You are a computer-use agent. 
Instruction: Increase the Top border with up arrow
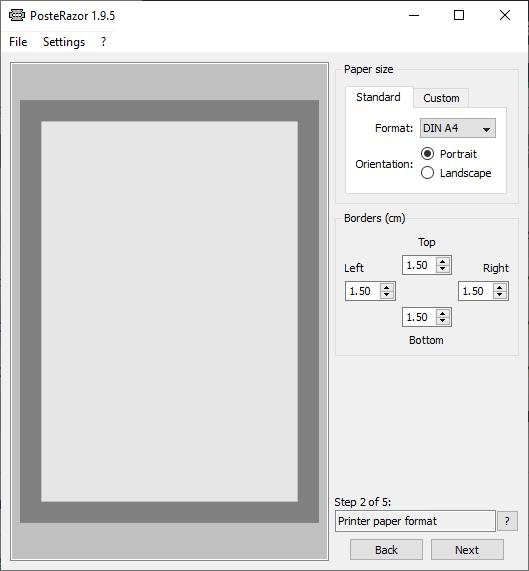click(442, 261)
